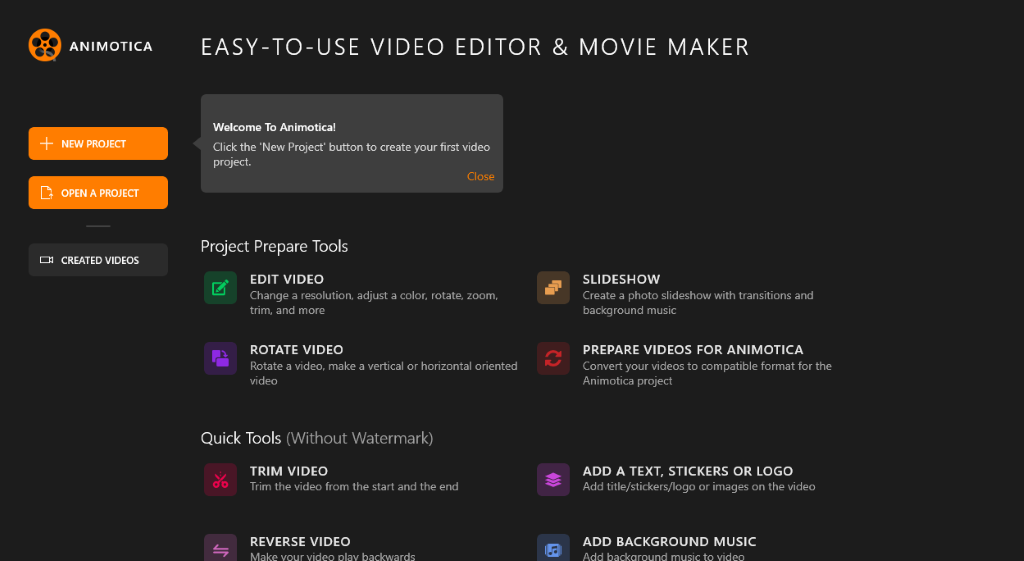Screen dimensions: 1024x561
Task: Click 'Add background music to video' description
Action: coord(664,556)
